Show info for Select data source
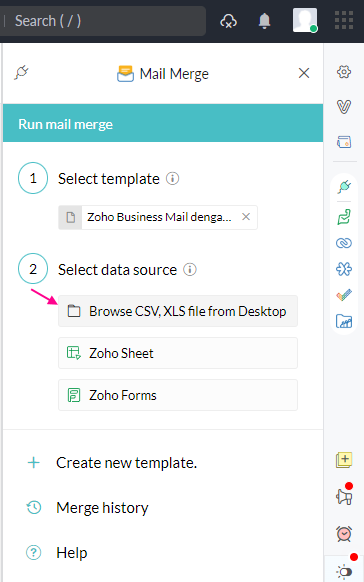The image size is (364, 582). click(x=190, y=269)
